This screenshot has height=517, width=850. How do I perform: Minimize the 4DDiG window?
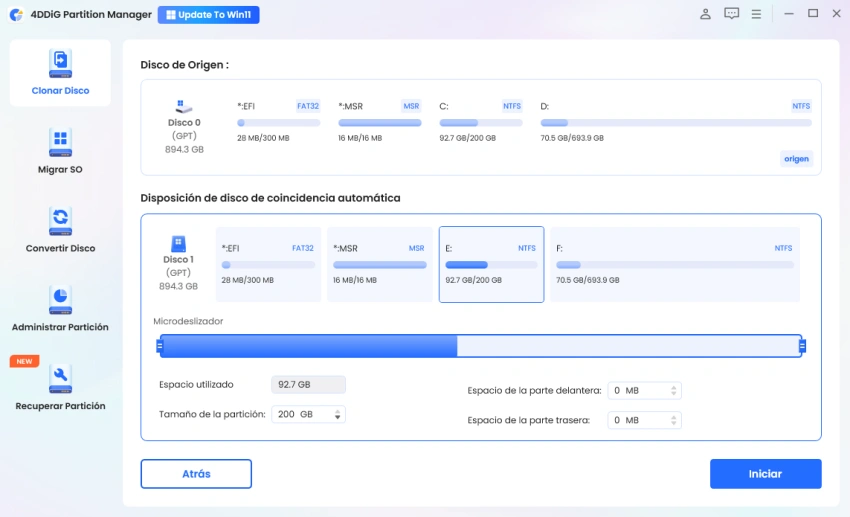(789, 14)
